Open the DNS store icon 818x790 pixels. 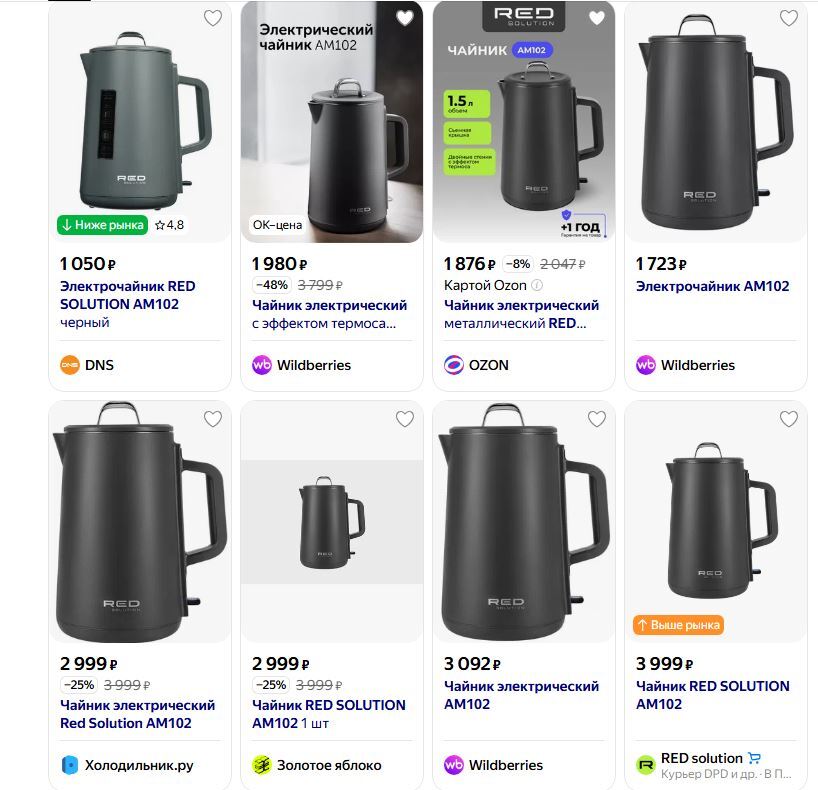pos(70,365)
